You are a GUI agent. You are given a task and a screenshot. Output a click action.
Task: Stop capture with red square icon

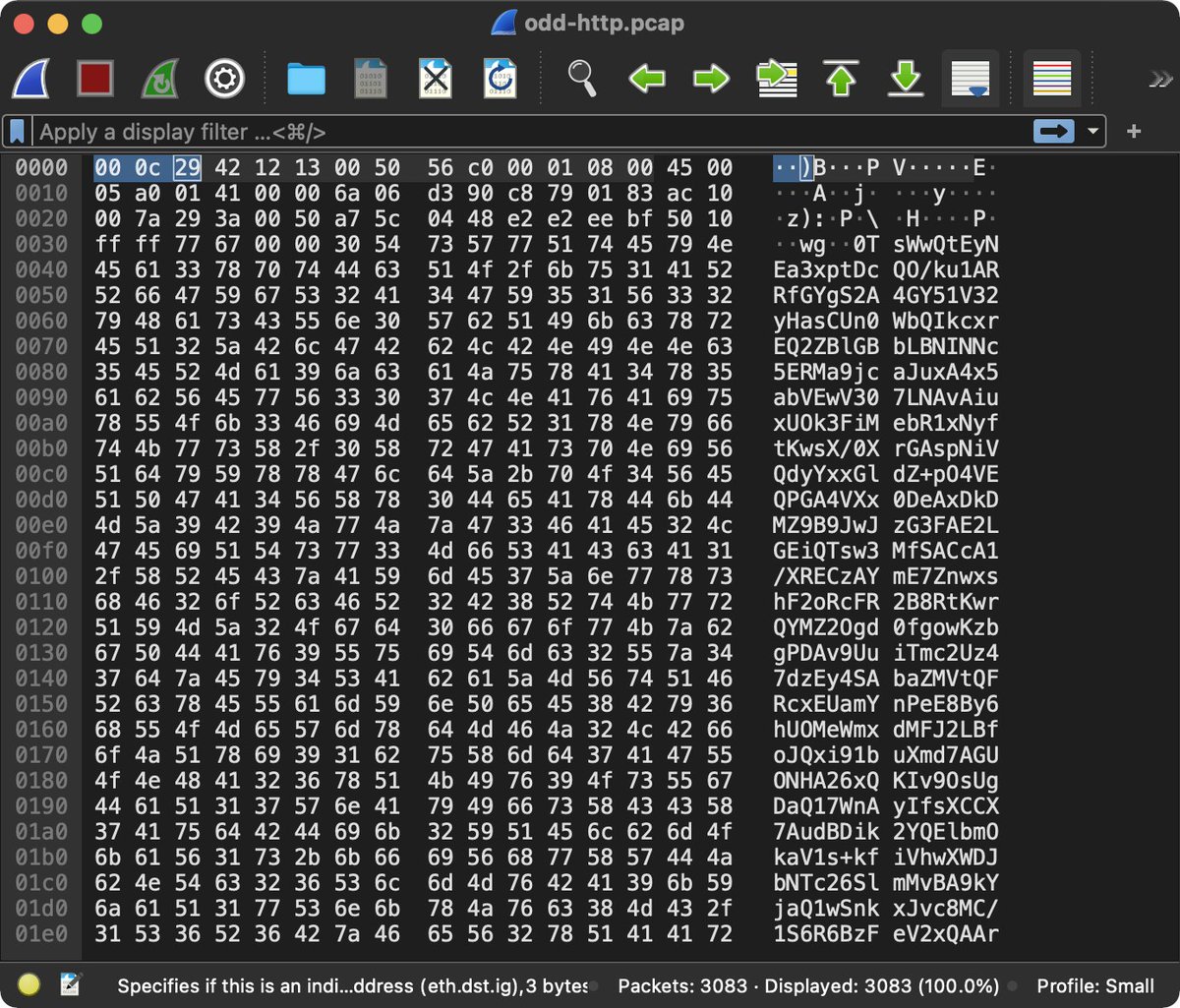pos(95,78)
